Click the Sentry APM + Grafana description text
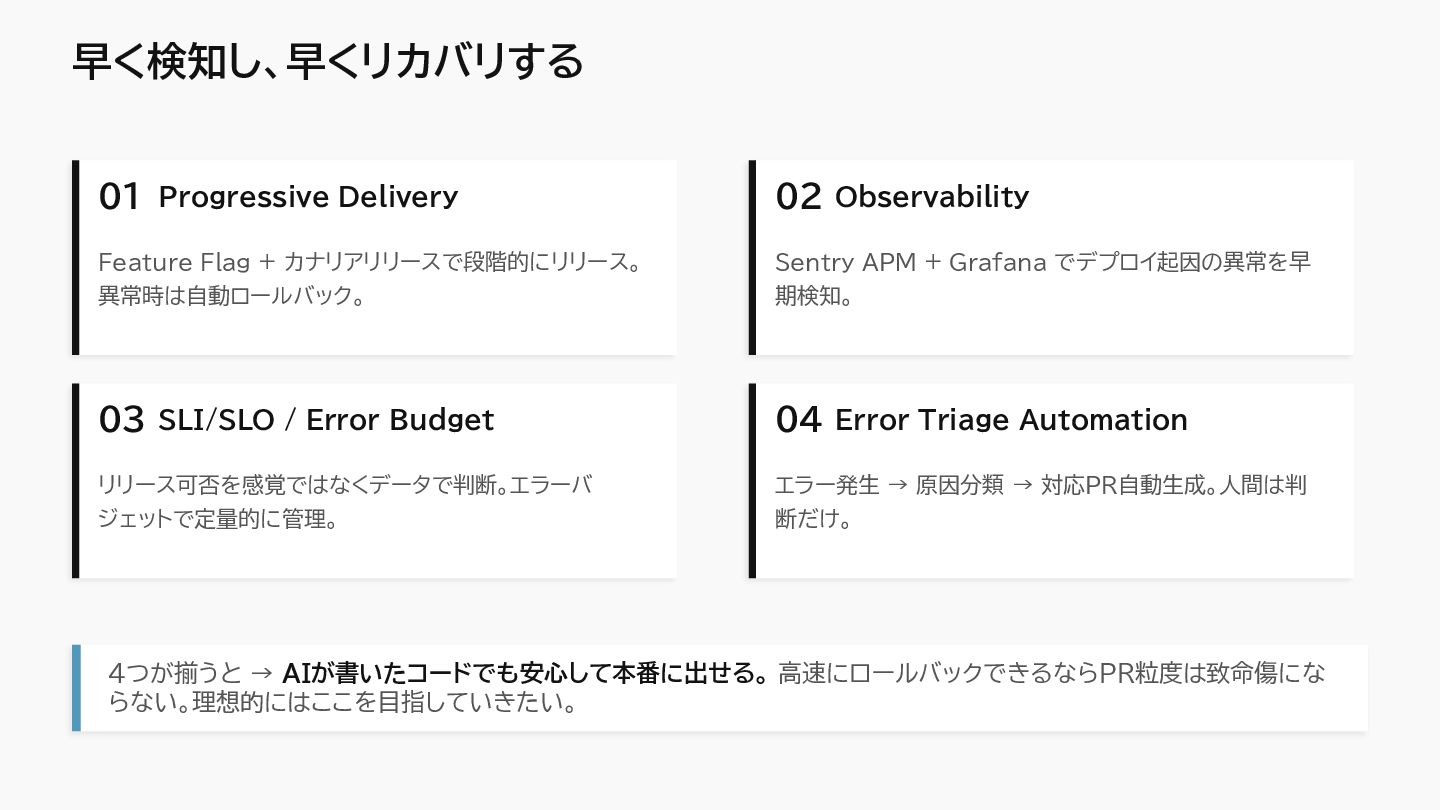The width and height of the screenshot is (1440, 810). [x=1042, y=279]
